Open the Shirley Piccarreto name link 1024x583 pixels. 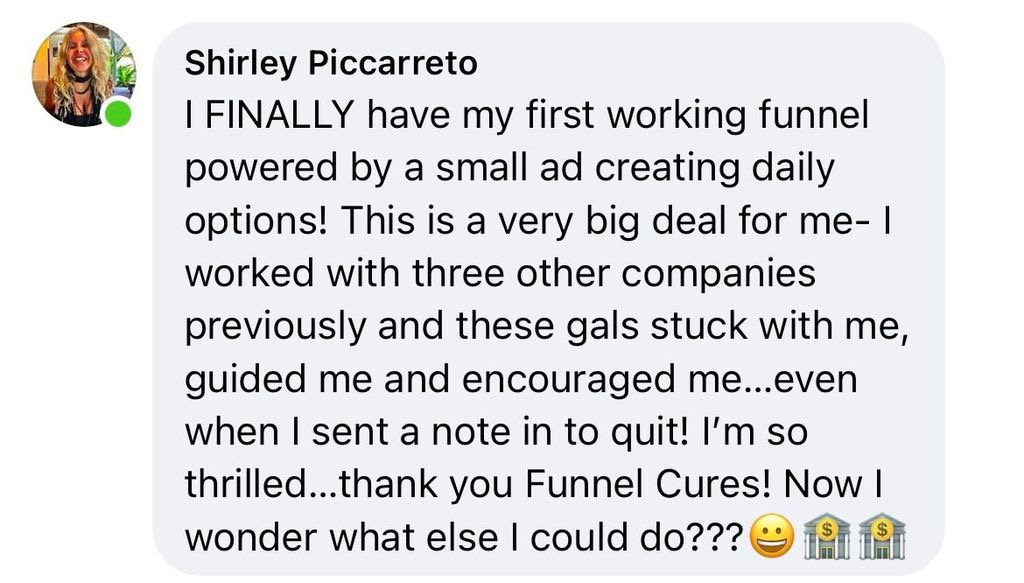[330, 63]
